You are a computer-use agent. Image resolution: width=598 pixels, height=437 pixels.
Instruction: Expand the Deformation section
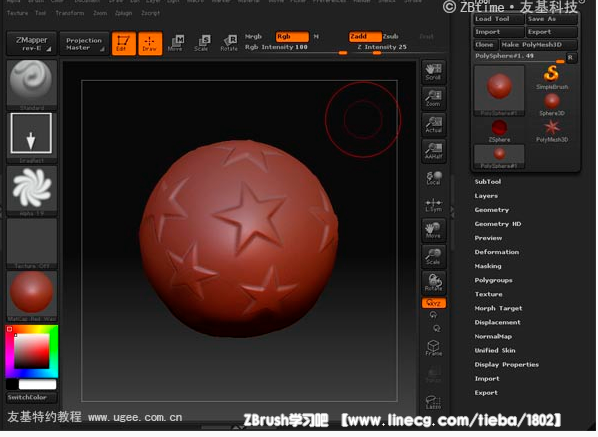click(497, 252)
